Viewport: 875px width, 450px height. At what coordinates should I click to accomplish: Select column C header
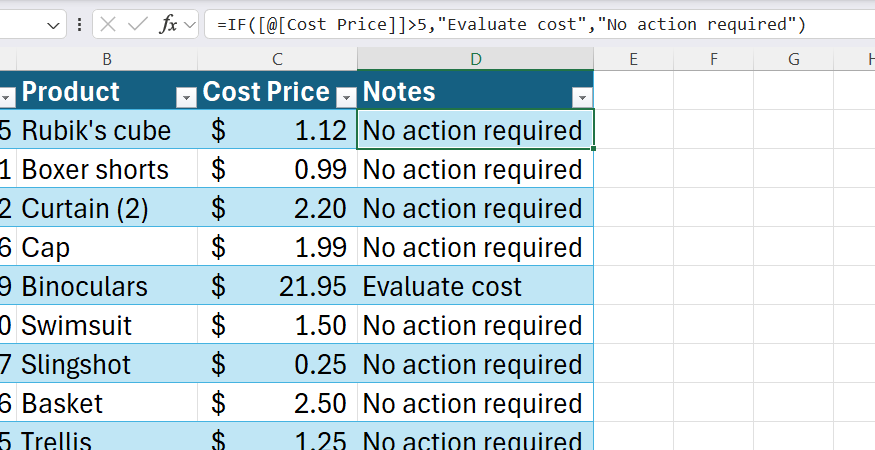(277, 59)
